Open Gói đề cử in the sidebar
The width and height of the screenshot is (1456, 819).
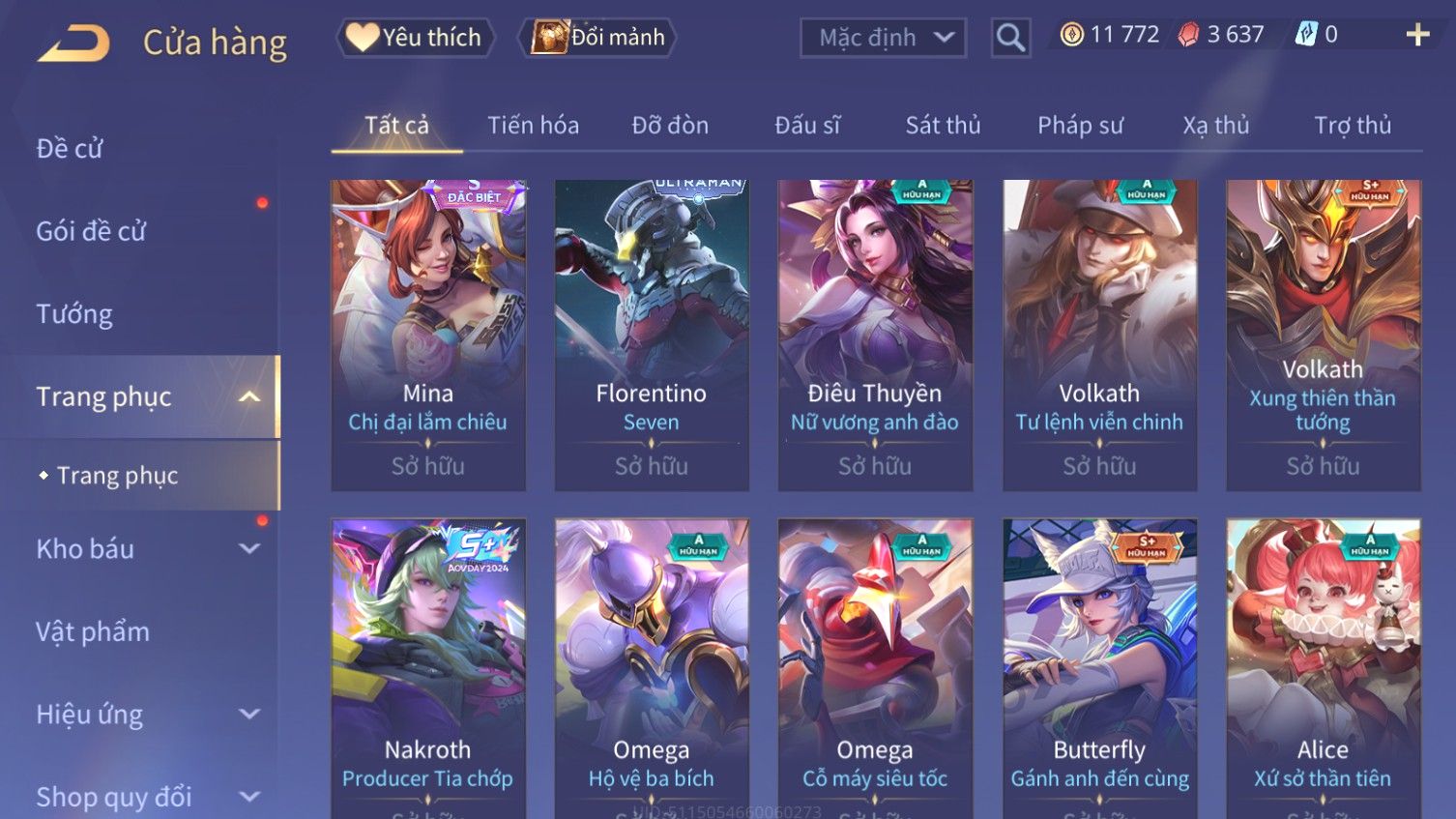pos(91,231)
